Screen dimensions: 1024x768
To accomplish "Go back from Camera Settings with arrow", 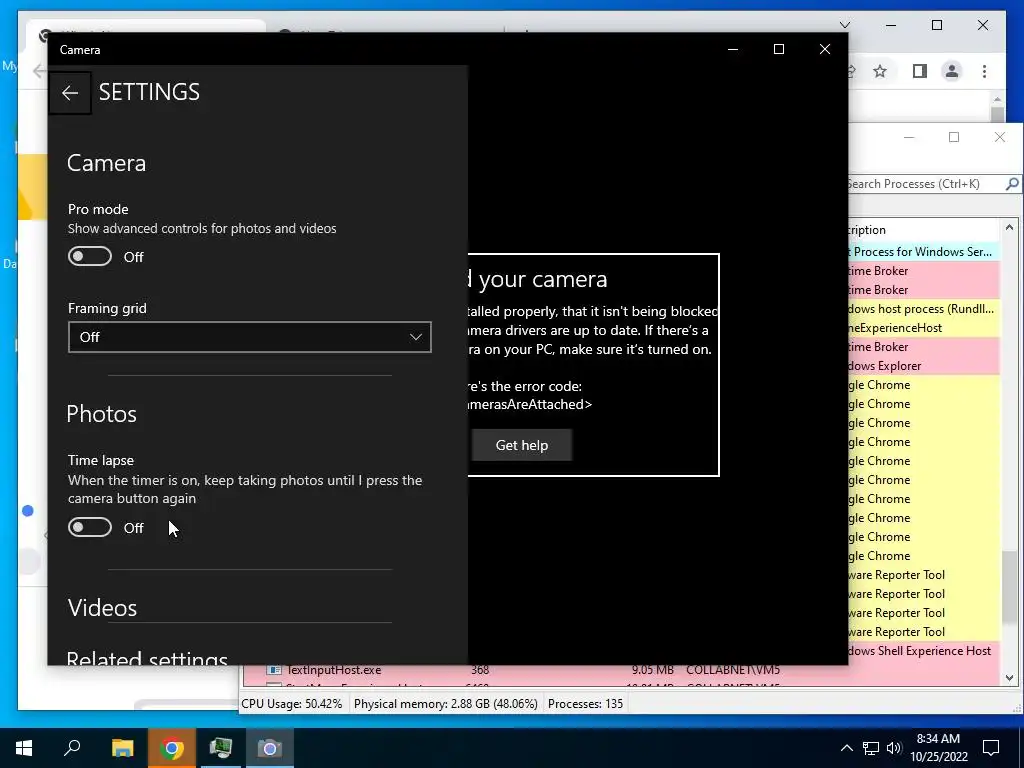I will pyautogui.click(x=70, y=93).
